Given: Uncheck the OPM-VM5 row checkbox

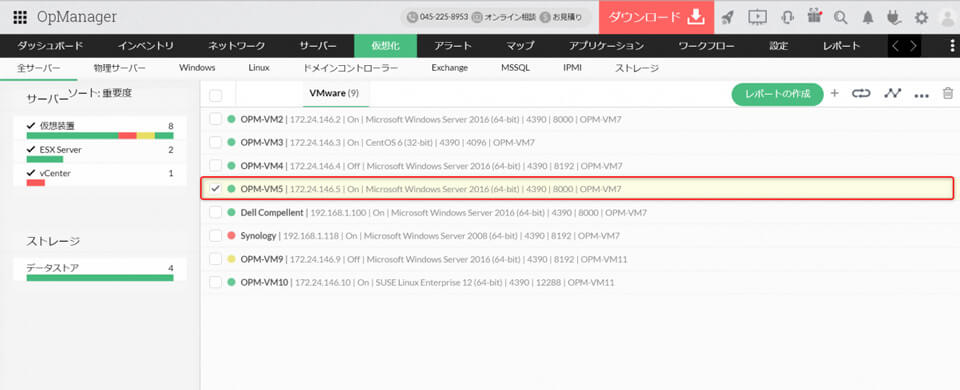Looking at the screenshot, I should 216,189.
